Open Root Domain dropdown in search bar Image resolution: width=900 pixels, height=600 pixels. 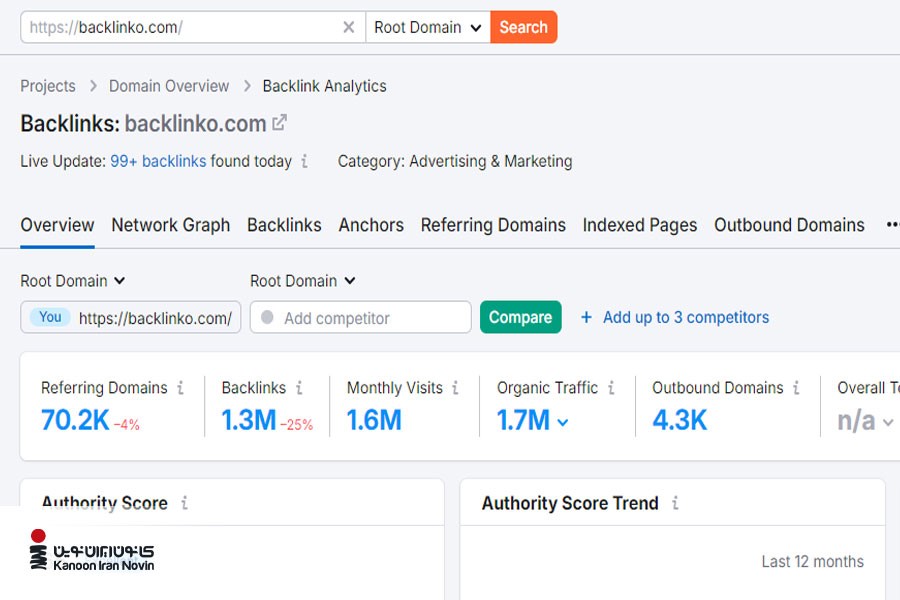(427, 27)
